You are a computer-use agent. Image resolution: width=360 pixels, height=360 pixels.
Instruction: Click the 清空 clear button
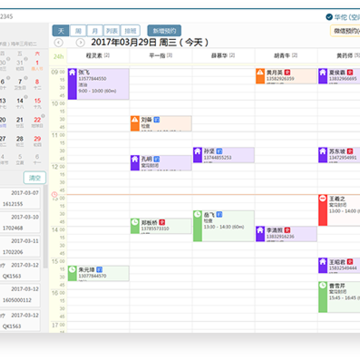[35, 178]
